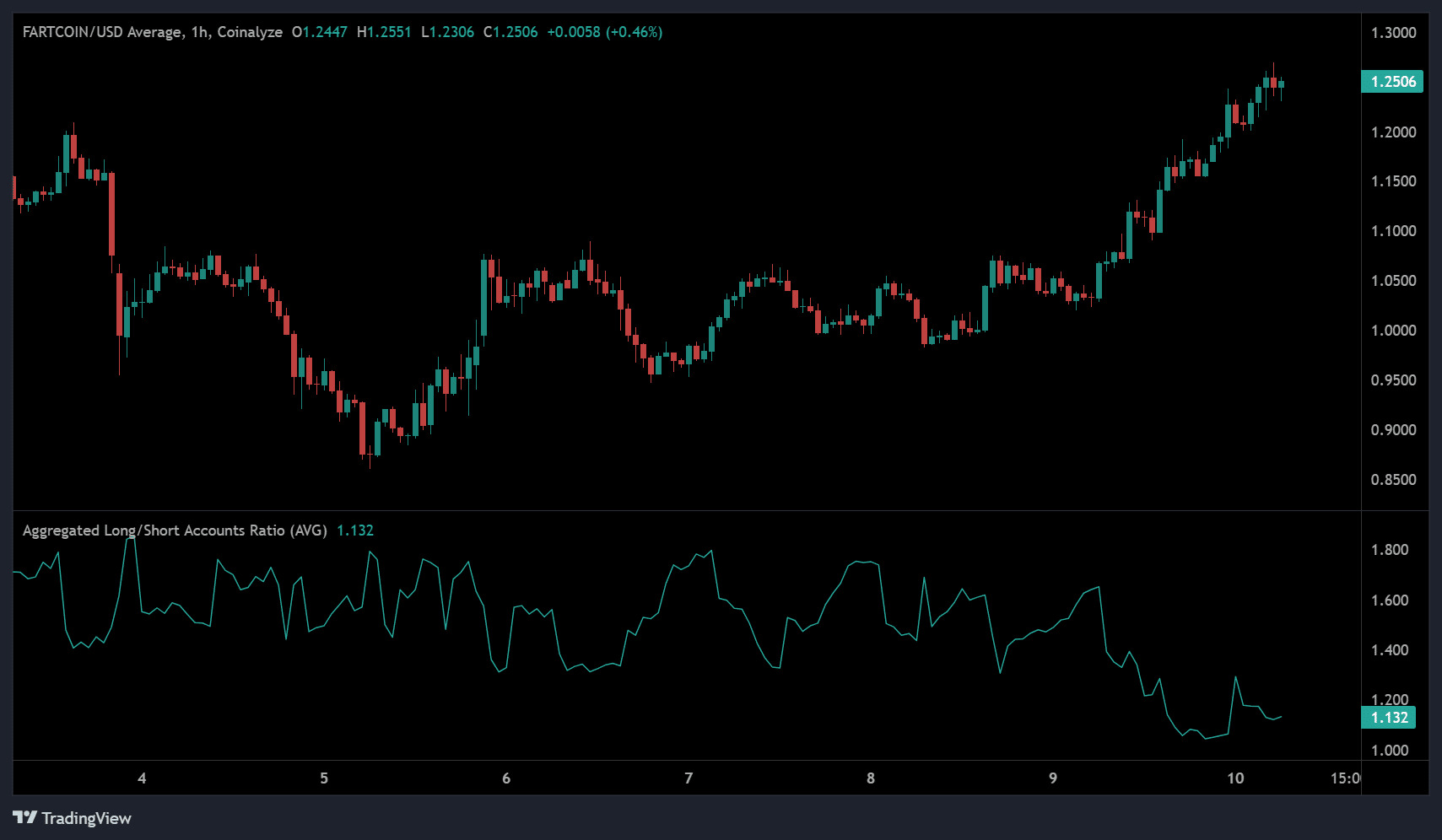
Task: Open the TradingView text link
Action: tap(86, 818)
